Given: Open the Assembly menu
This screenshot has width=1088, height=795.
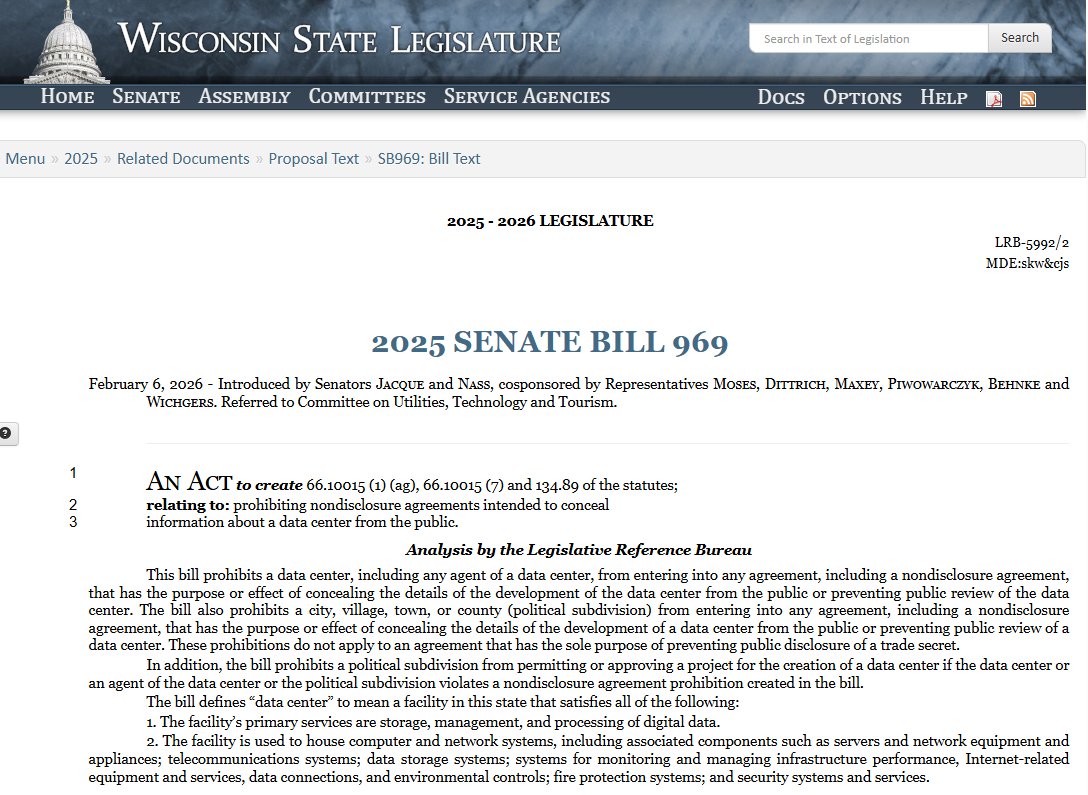Looking at the screenshot, I should [x=244, y=96].
